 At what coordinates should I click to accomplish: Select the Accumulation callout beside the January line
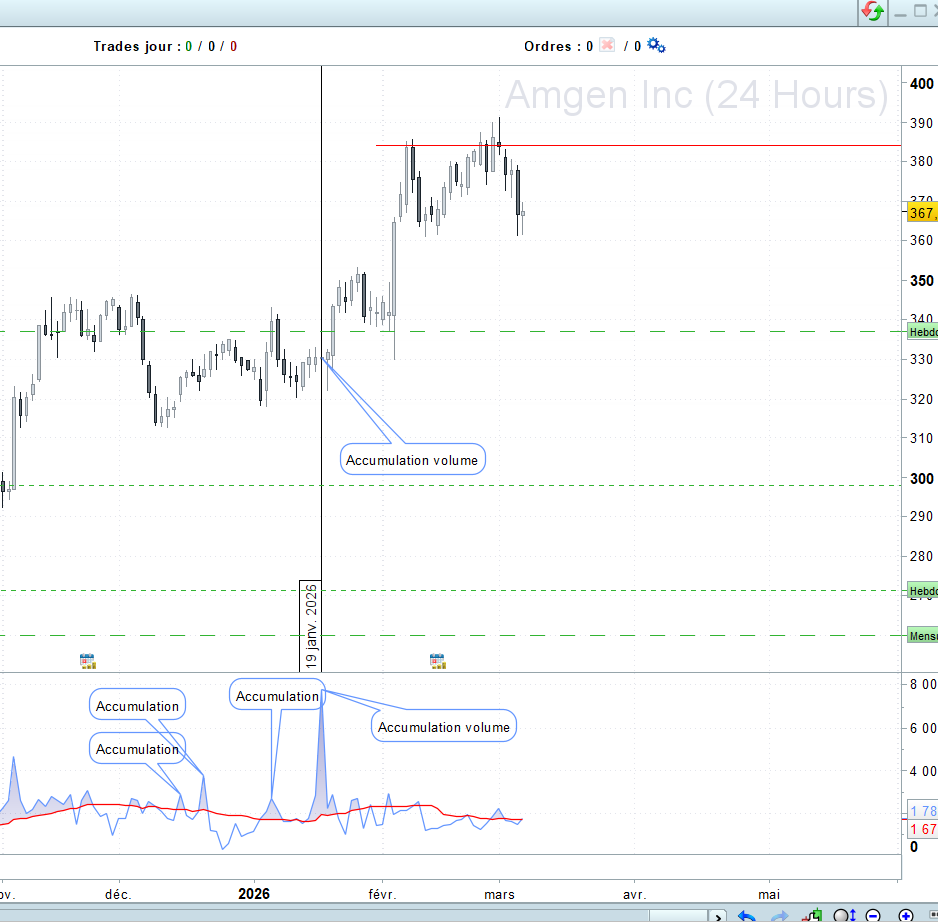pyautogui.click(x=277, y=695)
